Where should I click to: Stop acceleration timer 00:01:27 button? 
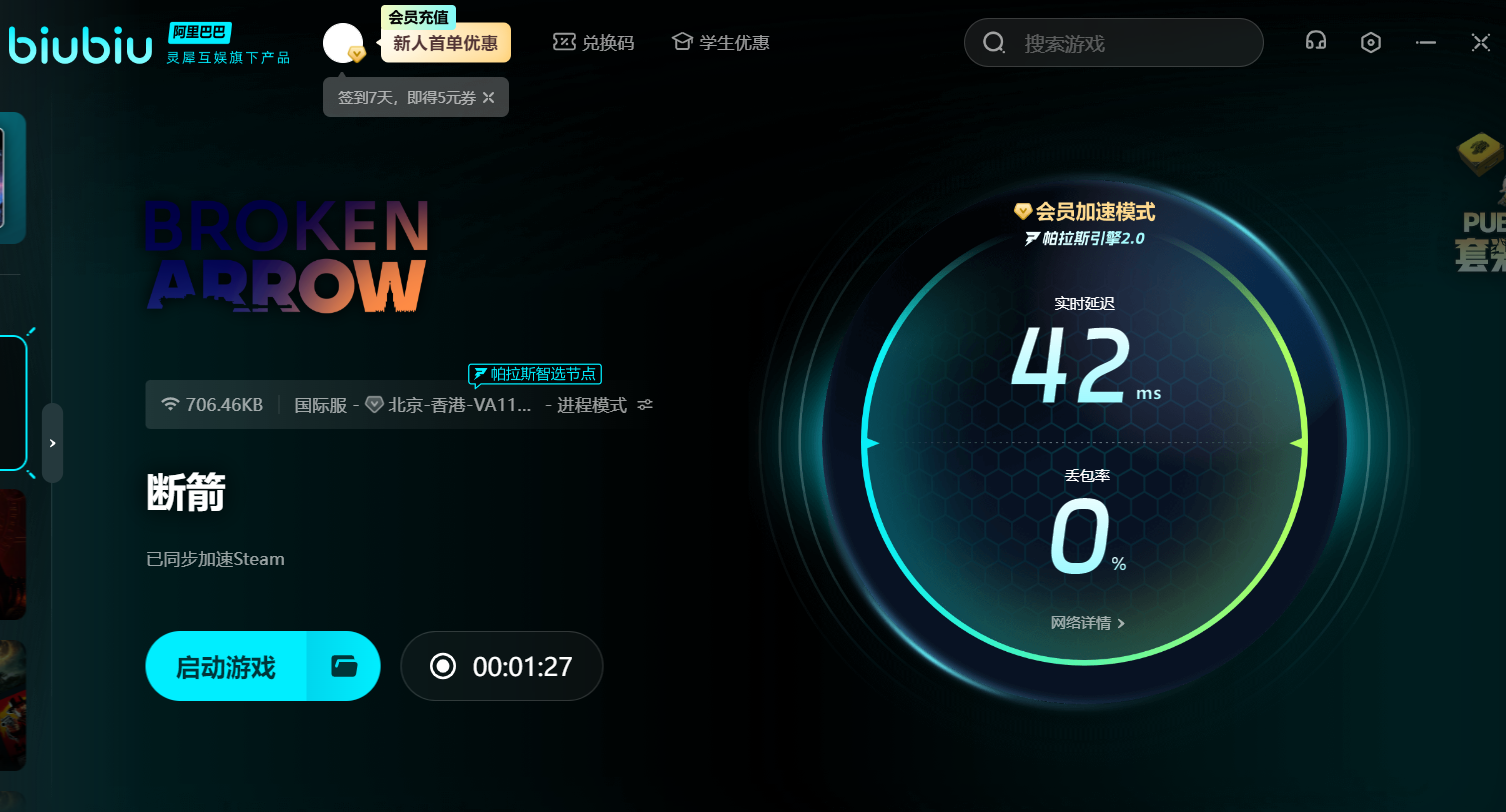click(502, 666)
